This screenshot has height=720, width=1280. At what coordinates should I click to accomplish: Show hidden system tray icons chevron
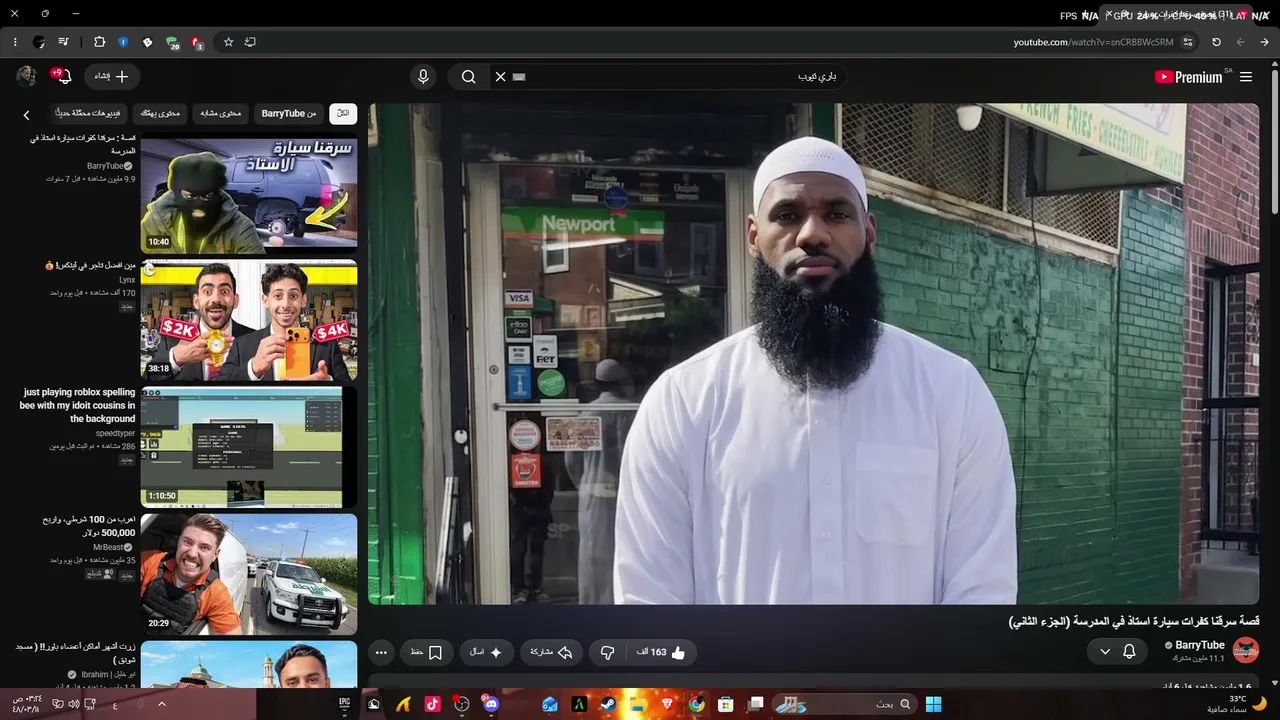click(162, 704)
